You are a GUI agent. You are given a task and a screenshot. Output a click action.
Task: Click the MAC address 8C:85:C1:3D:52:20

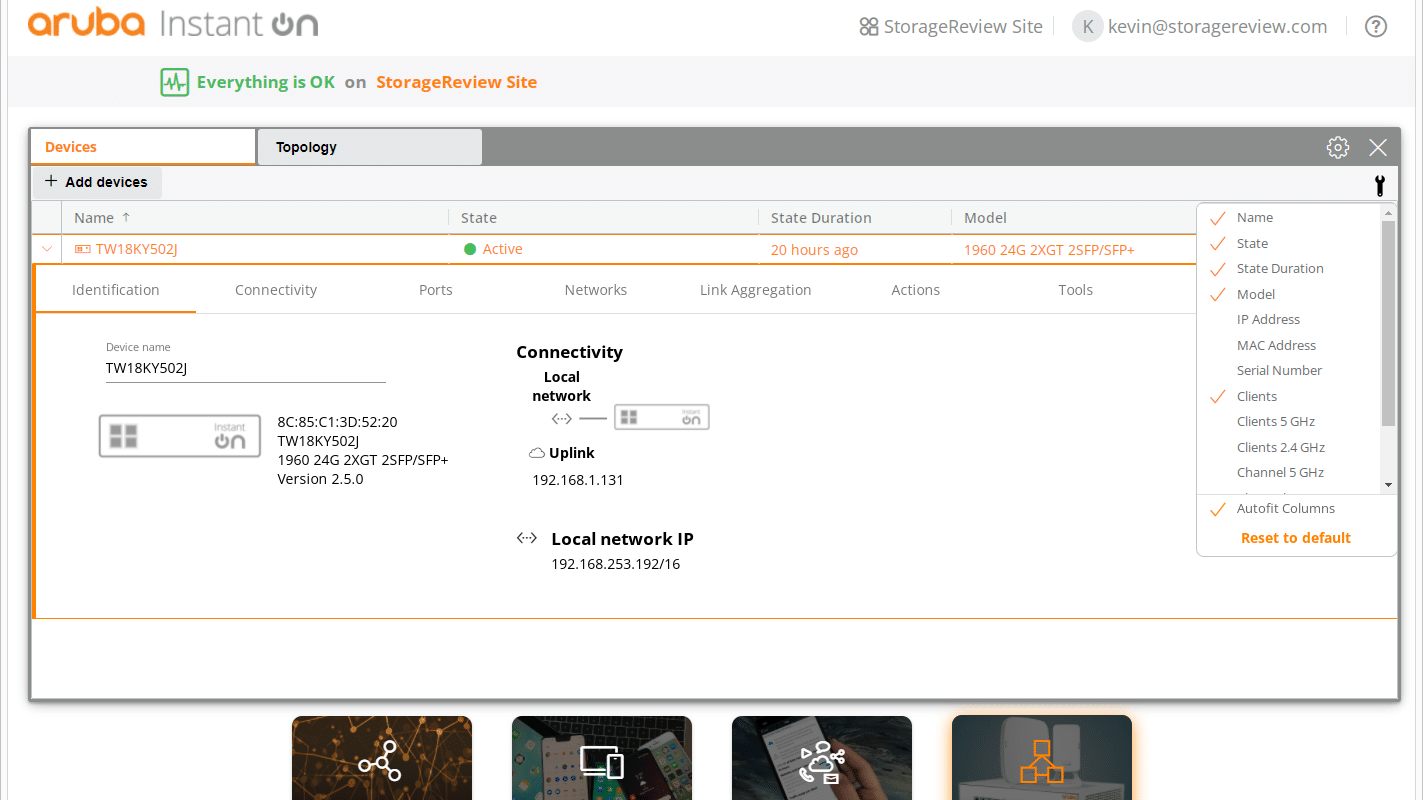337,422
